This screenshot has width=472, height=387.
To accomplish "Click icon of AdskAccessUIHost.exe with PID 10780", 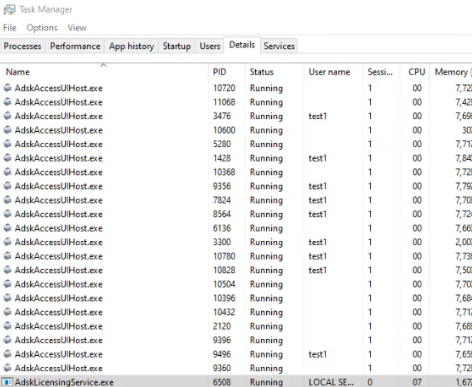I will (x=8, y=256).
